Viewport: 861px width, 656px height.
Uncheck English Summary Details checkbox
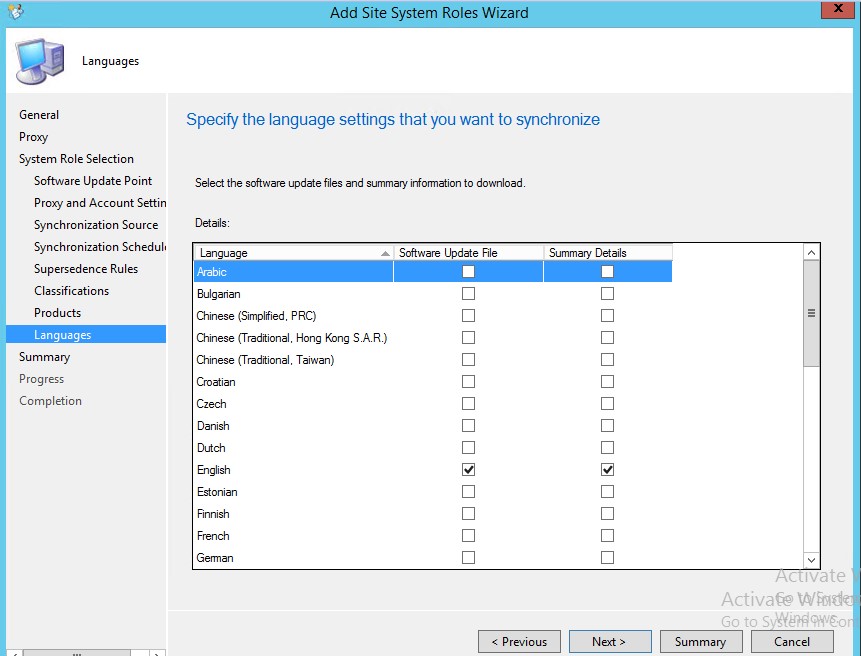[x=607, y=470]
